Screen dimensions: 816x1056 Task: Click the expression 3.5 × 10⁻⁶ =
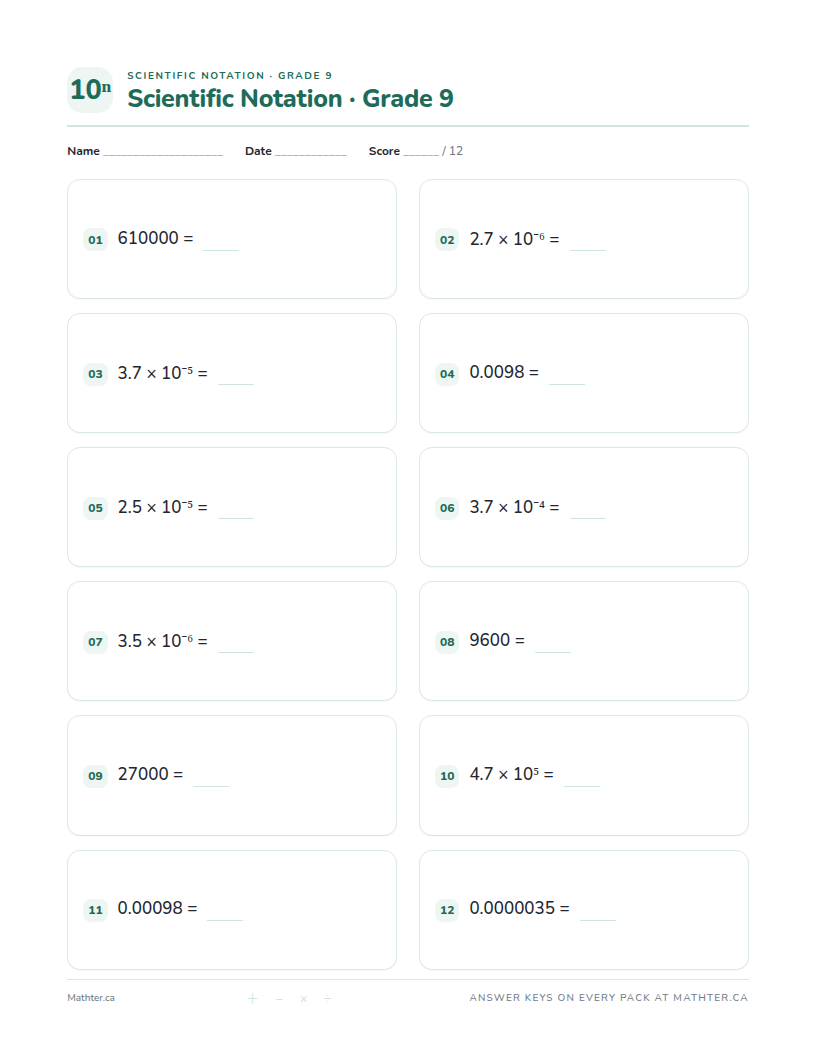[x=162, y=641]
